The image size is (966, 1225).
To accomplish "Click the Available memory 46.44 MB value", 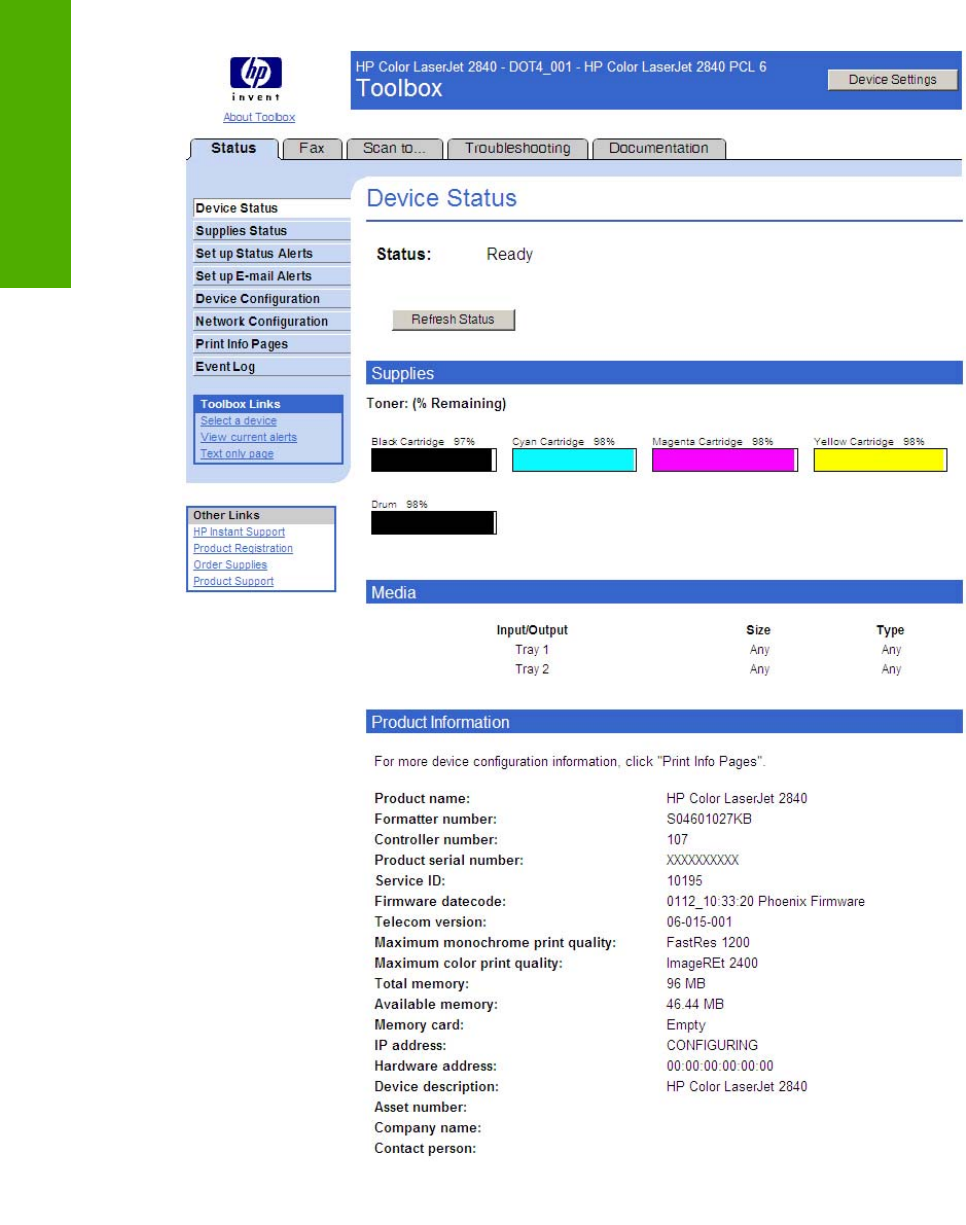I will coord(695,1005).
